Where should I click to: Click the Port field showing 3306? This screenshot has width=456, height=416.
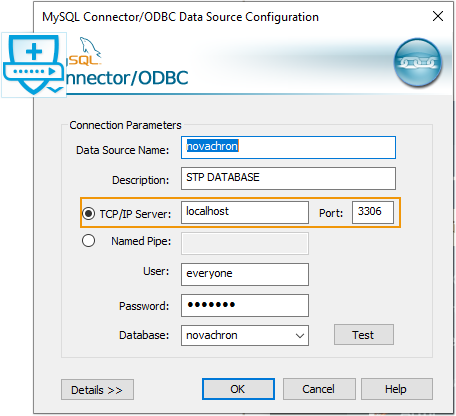(373, 212)
